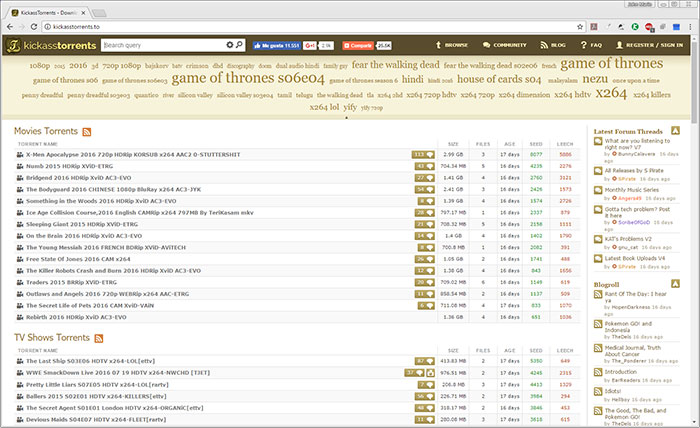700x428 pixels.
Task: Click Register / Sign in
Action: [650, 45]
